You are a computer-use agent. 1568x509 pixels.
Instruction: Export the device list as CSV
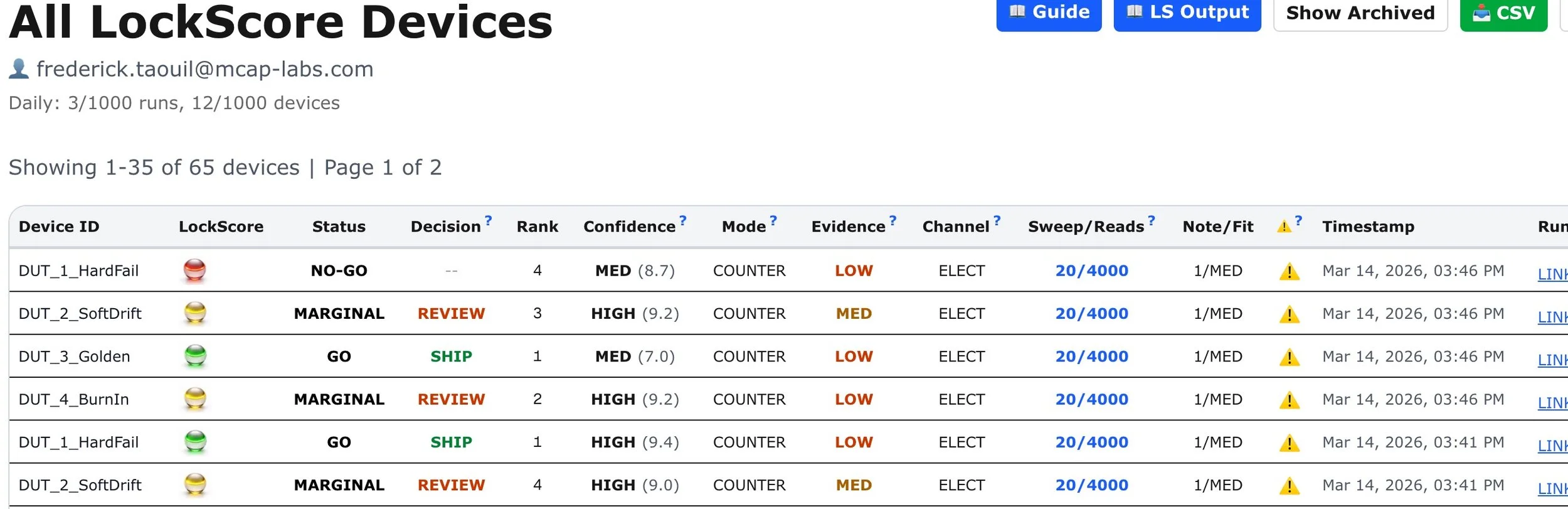click(1503, 13)
